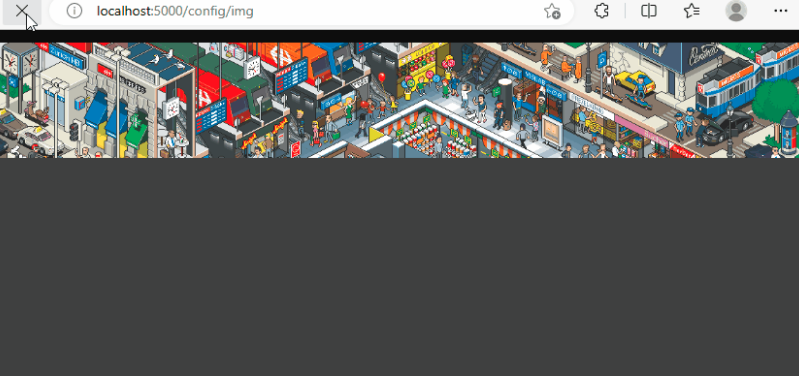Click the double-faced station clock in image
The width and height of the screenshot is (799, 377).
[x=20, y=60]
